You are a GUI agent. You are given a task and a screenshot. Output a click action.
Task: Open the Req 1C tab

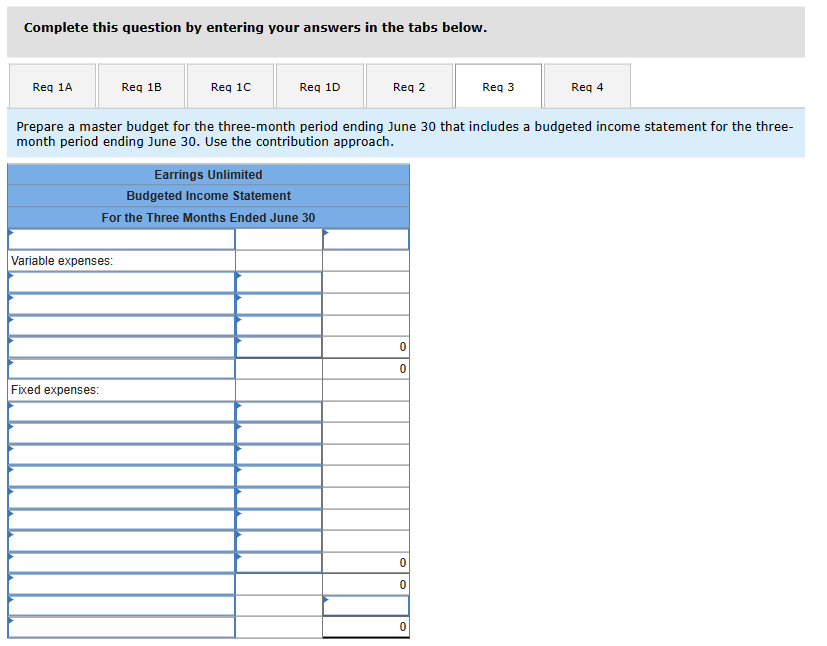[x=230, y=86]
